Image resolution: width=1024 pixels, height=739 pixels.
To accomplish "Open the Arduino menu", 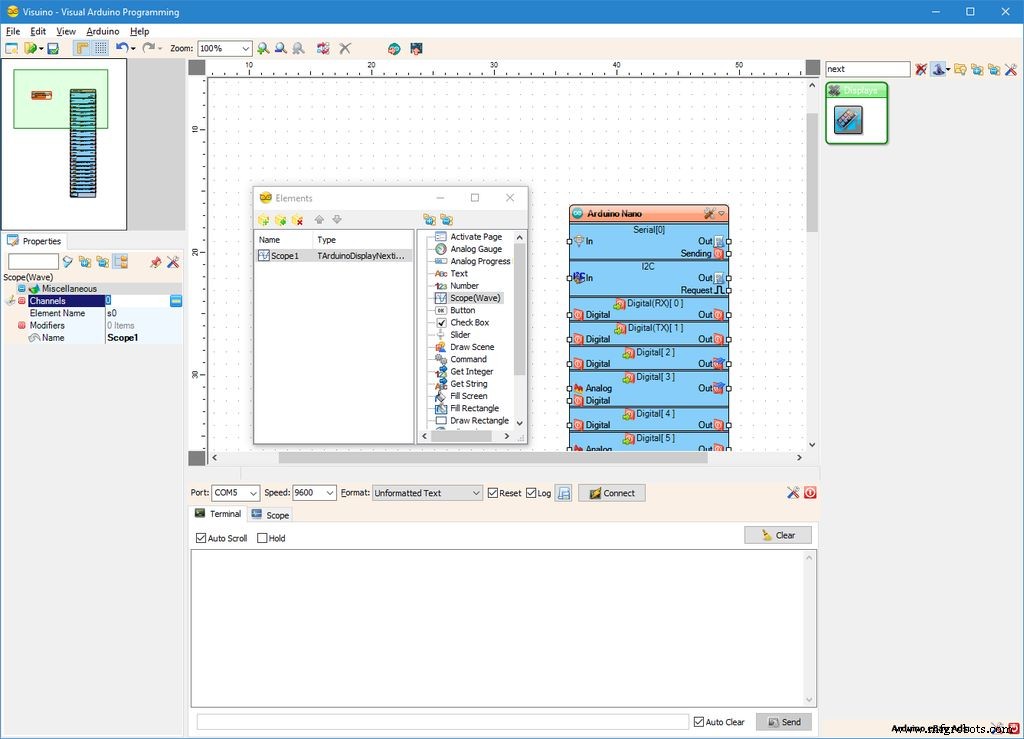I will pos(103,31).
